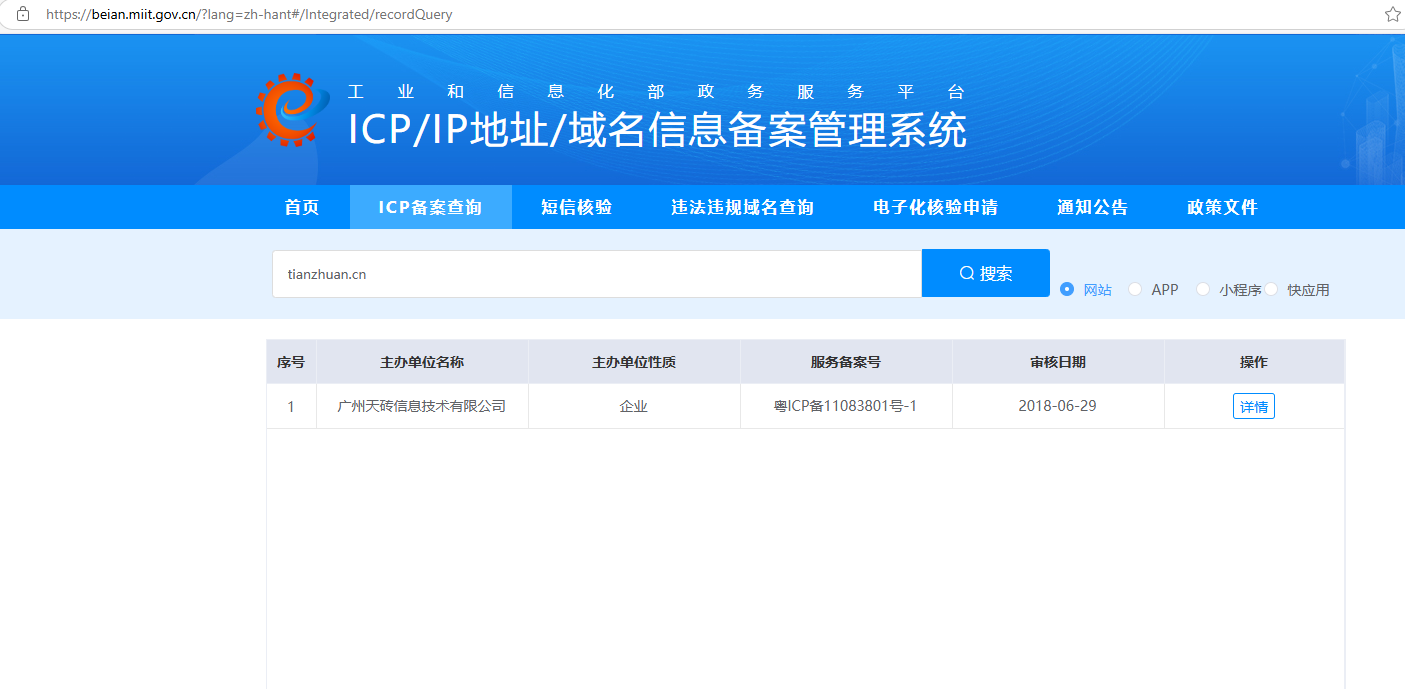The image size is (1405, 689).
Task: Click the address bar URL
Action: coord(249,15)
